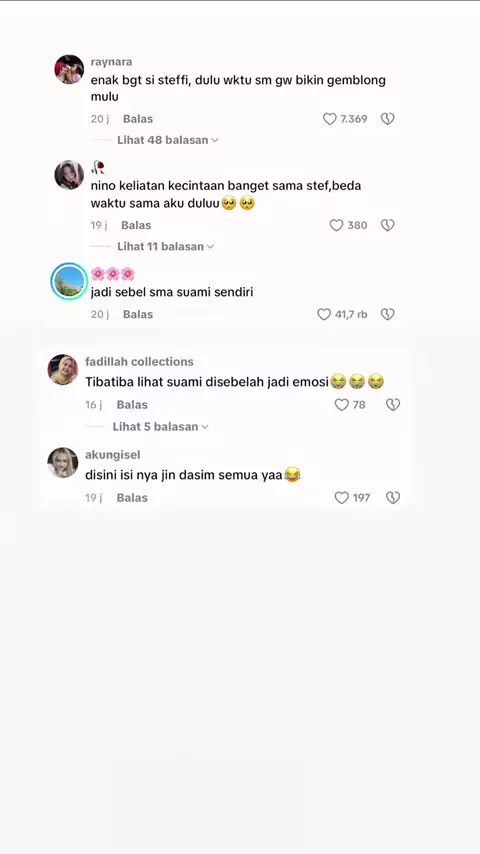Expand Lihat 11 balasan replies
The image size is (480, 854).
[x=166, y=246]
